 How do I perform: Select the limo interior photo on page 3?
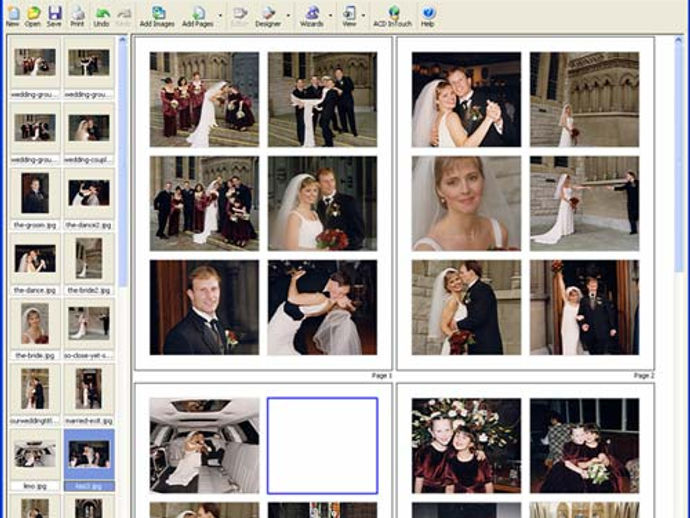click(x=205, y=445)
